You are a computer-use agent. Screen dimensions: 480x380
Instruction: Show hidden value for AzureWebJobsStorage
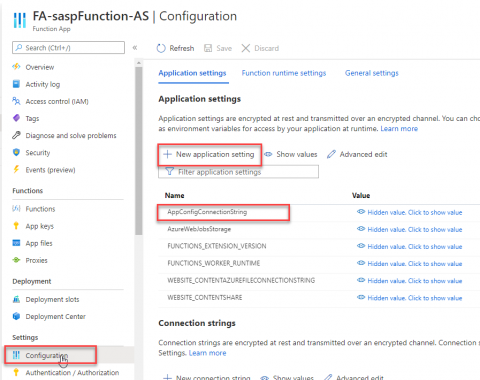point(409,229)
